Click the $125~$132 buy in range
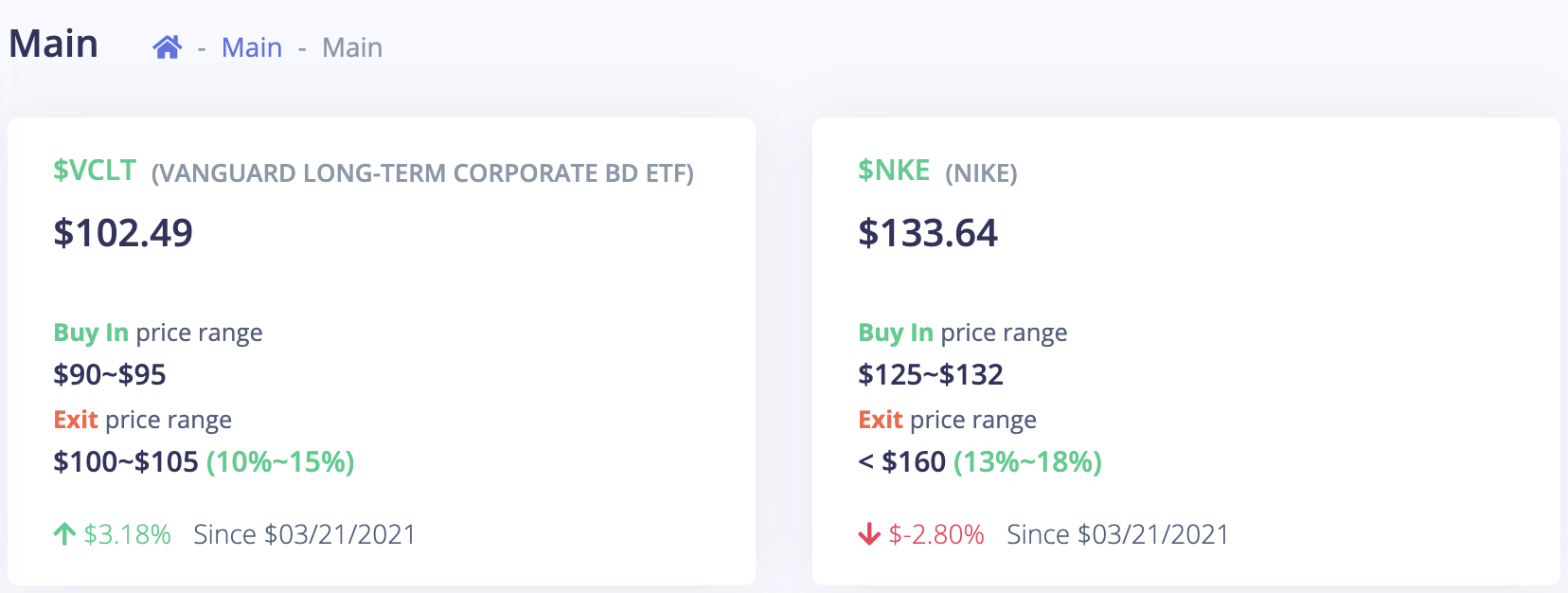1568x593 pixels. tap(931, 375)
